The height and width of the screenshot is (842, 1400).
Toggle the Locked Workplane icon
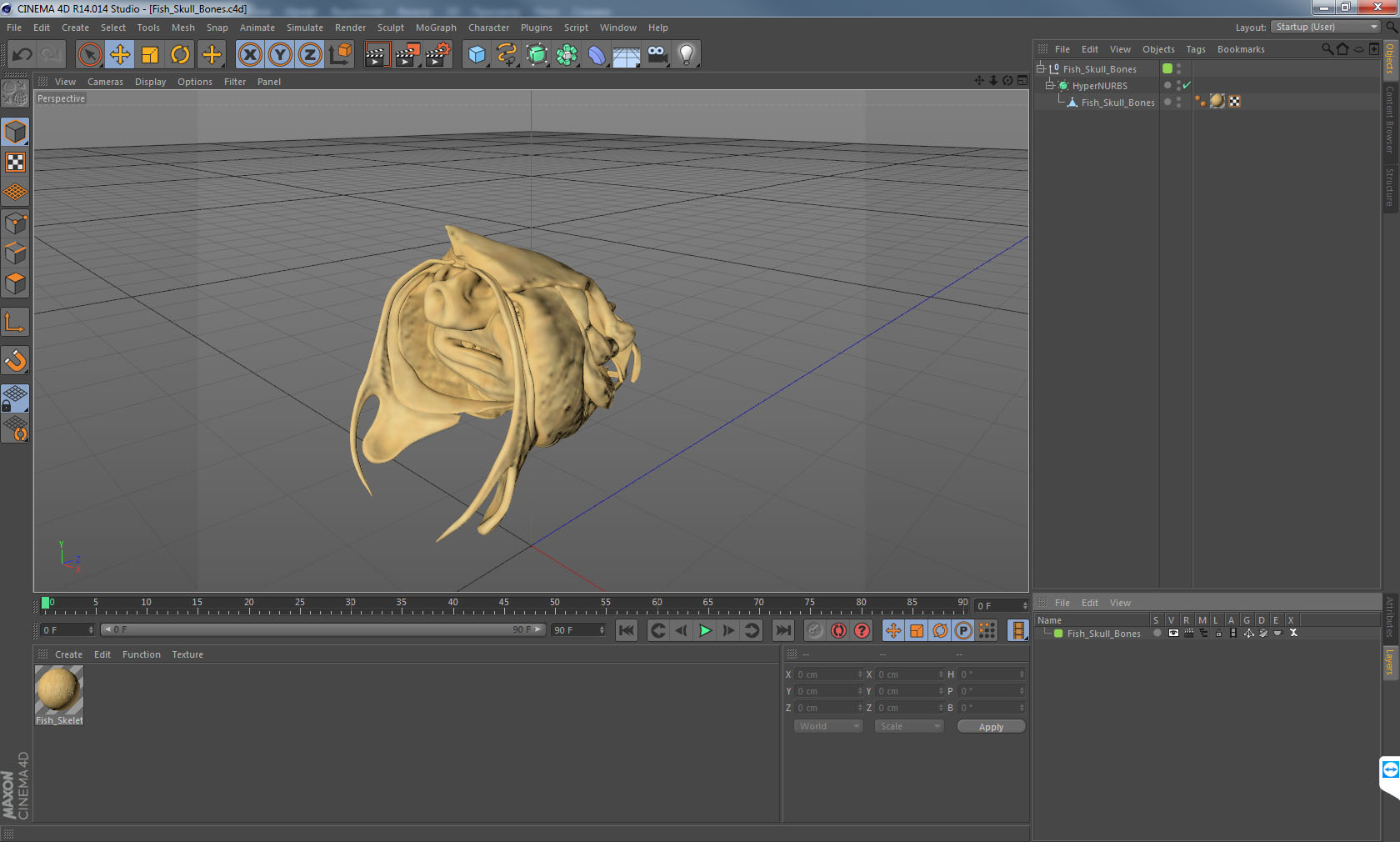[x=15, y=398]
